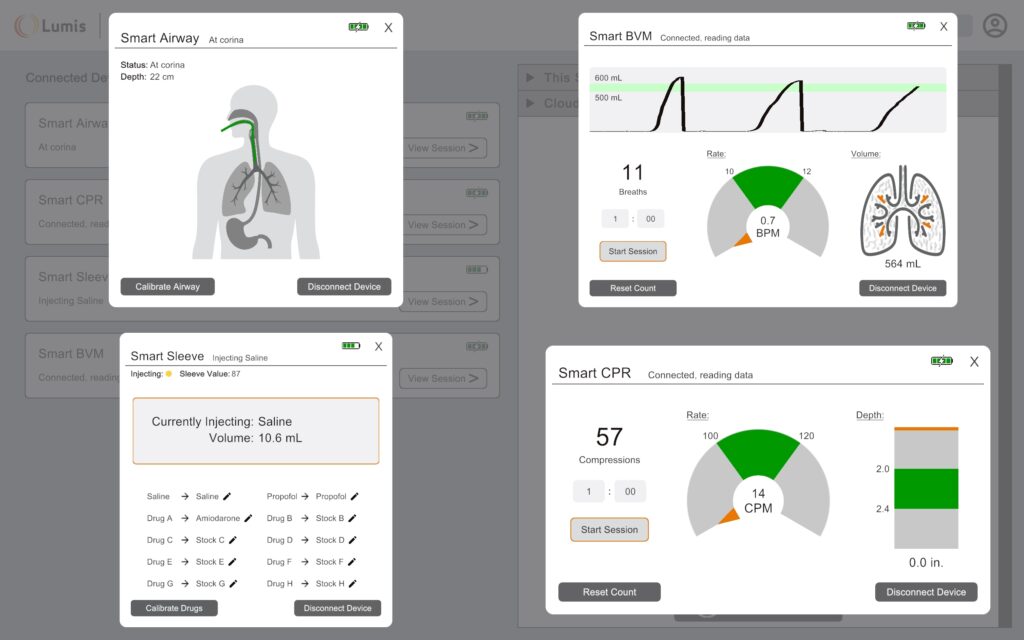Click the CPR depth gauge bar
Screen dimensions: 1024x640
tap(925, 488)
